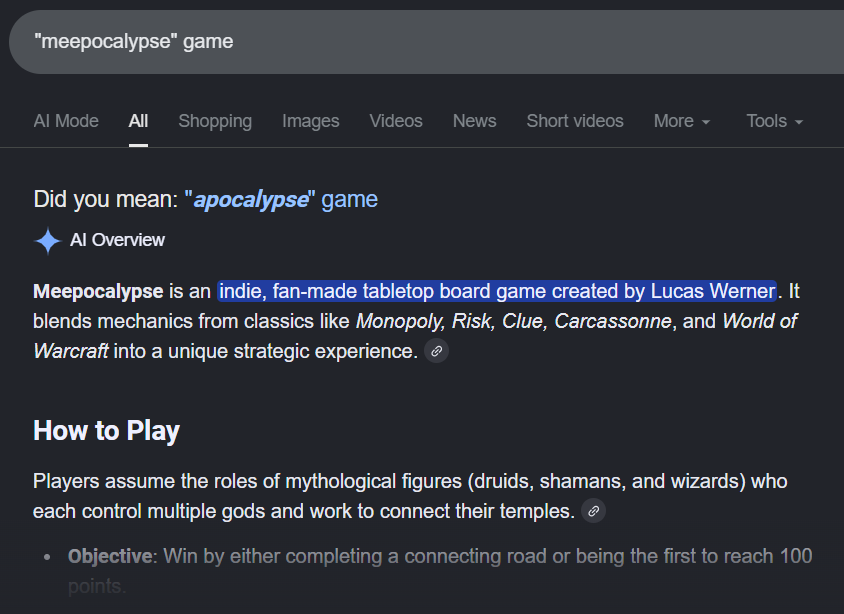The image size is (844, 614).
Task: Click the 'How to Play' heading
Action: [107, 431]
